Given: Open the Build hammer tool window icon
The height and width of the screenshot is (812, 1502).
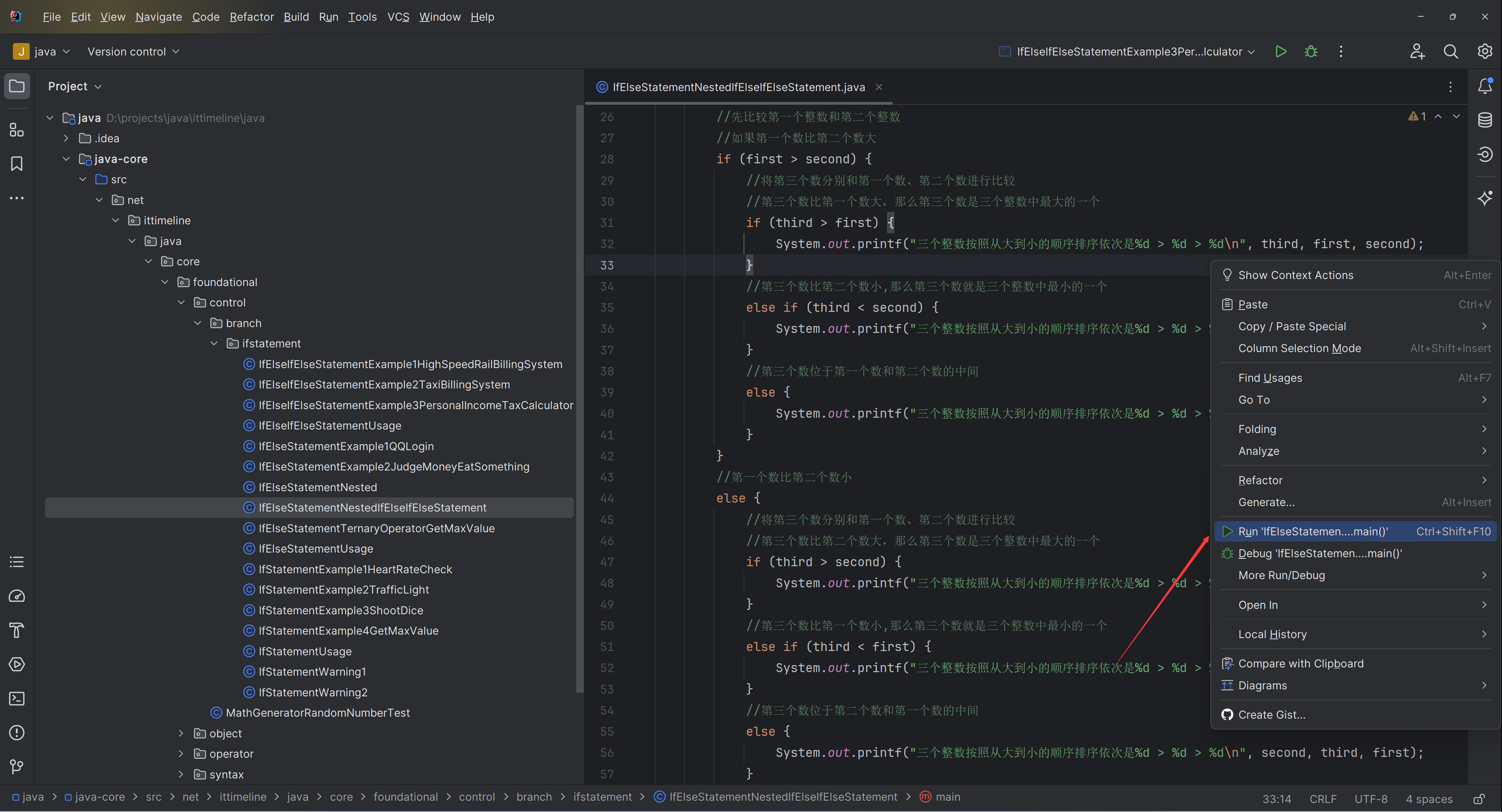Looking at the screenshot, I should tap(17, 630).
